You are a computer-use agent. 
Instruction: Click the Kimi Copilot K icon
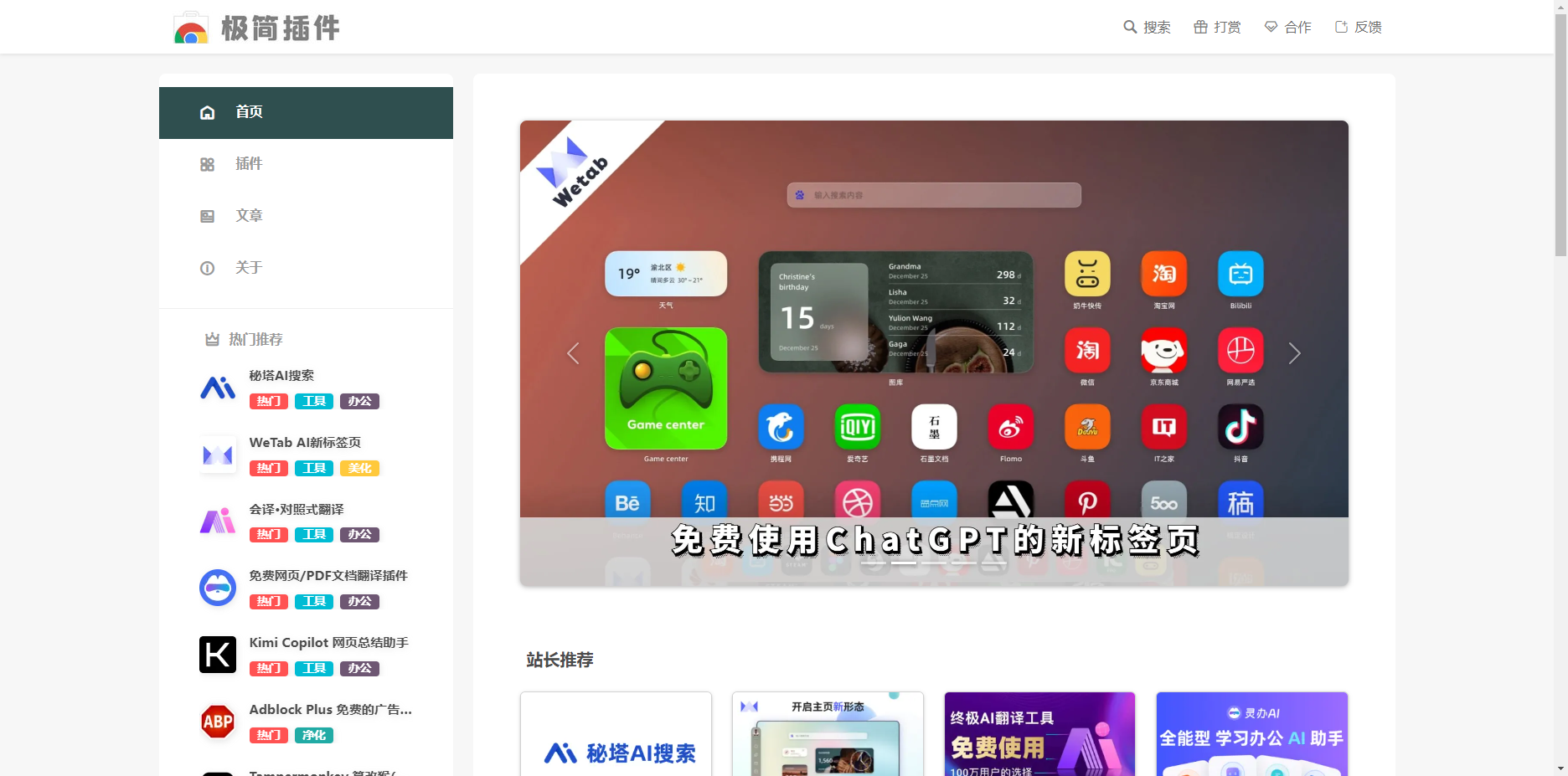[218, 655]
